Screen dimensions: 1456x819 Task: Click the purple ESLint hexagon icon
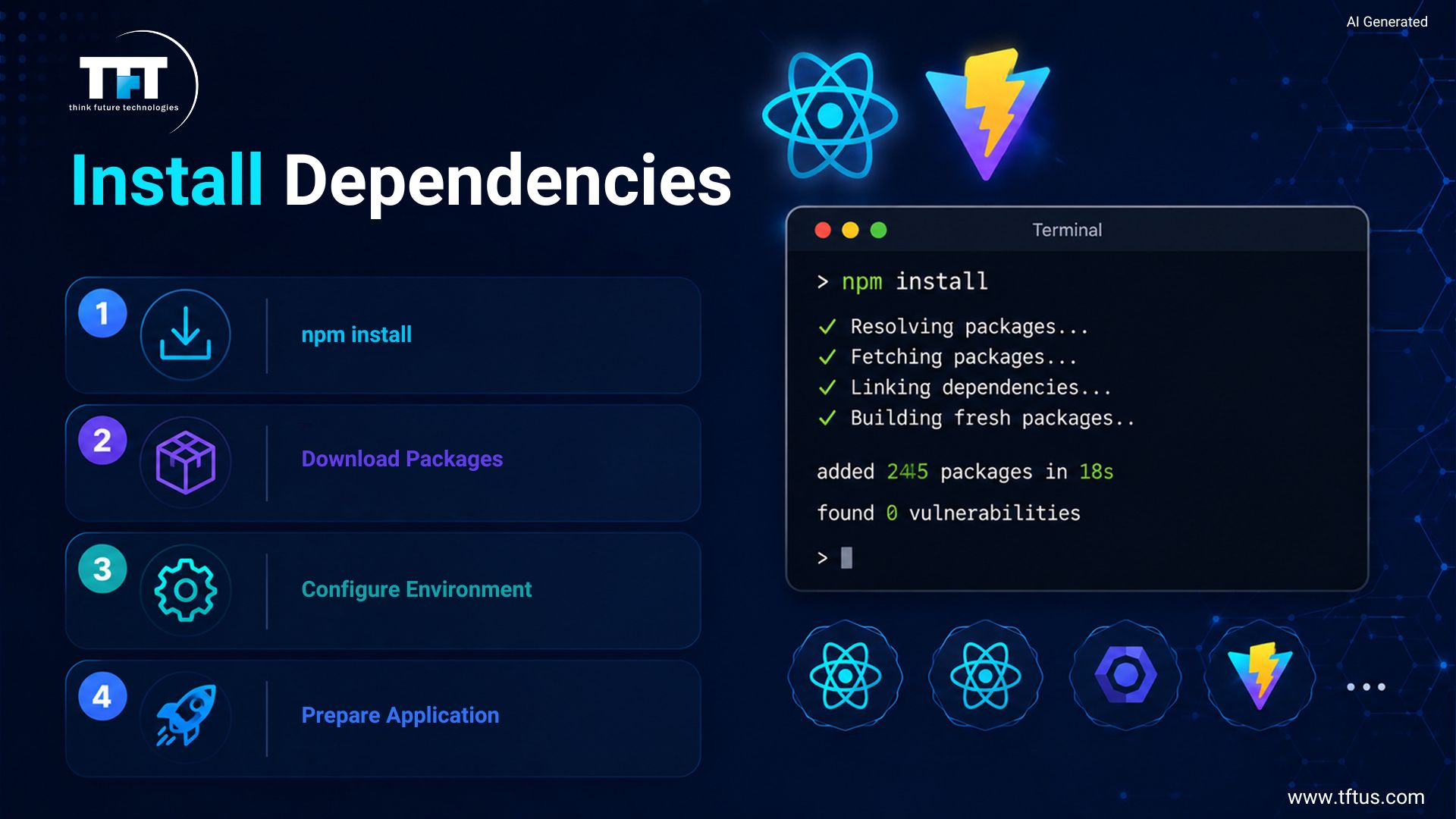1125,676
